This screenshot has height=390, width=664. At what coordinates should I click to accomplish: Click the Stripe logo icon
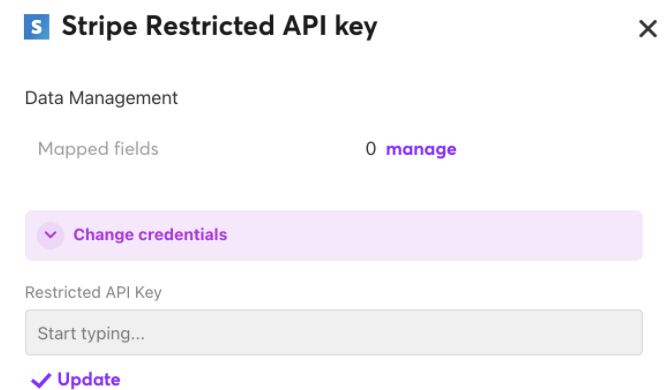36,27
